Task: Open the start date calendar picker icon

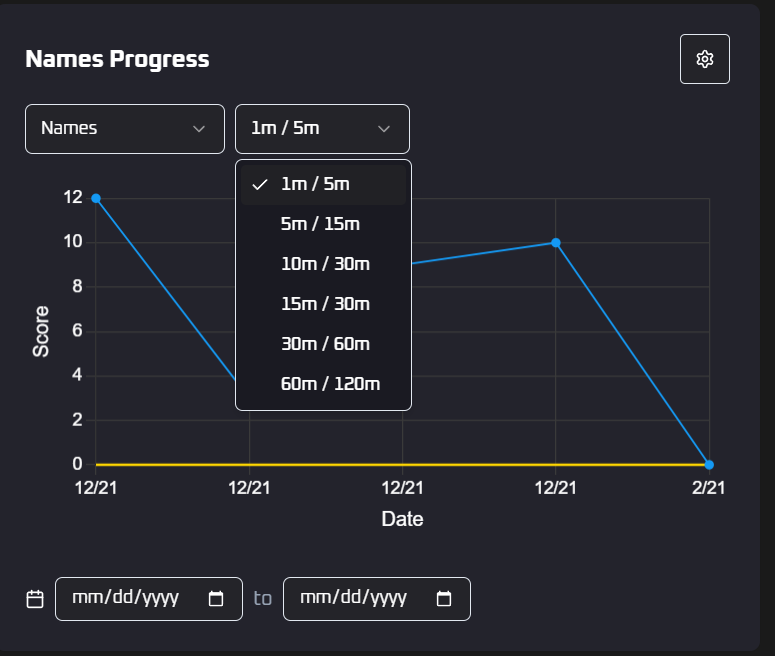Action: coord(216,599)
